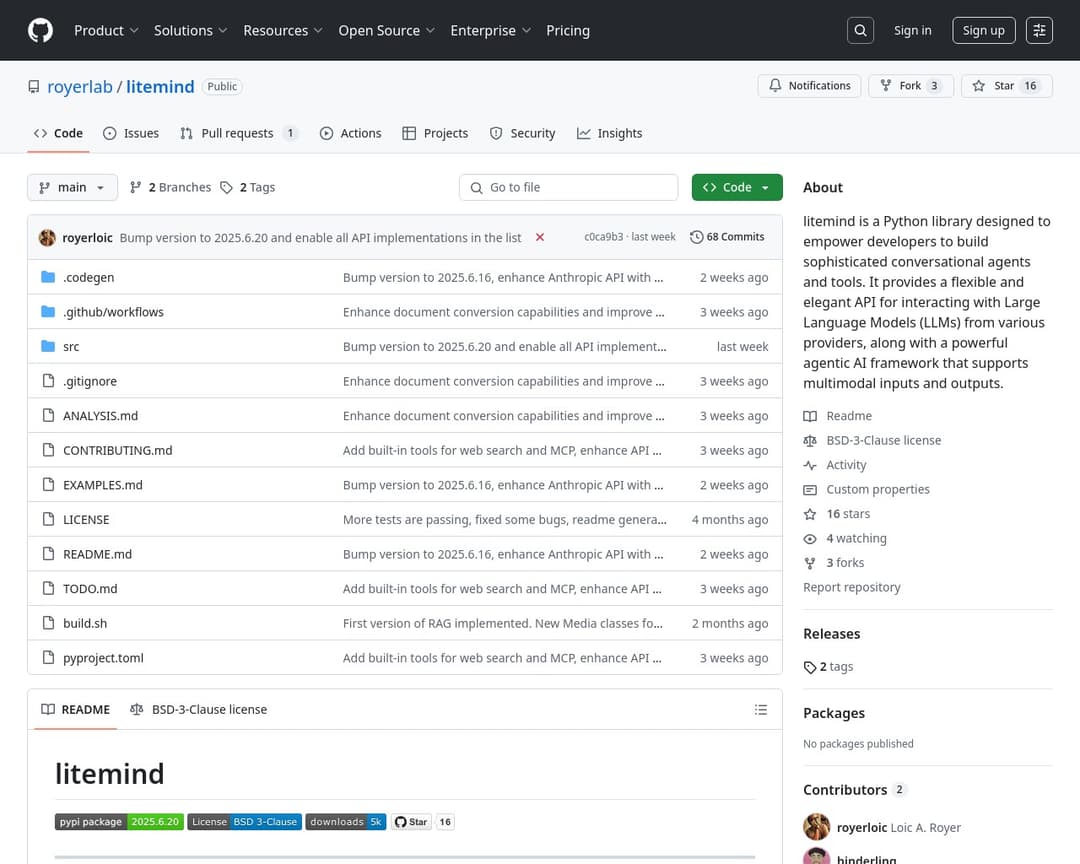
Task: Open the Pricing page
Action: pyautogui.click(x=568, y=30)
